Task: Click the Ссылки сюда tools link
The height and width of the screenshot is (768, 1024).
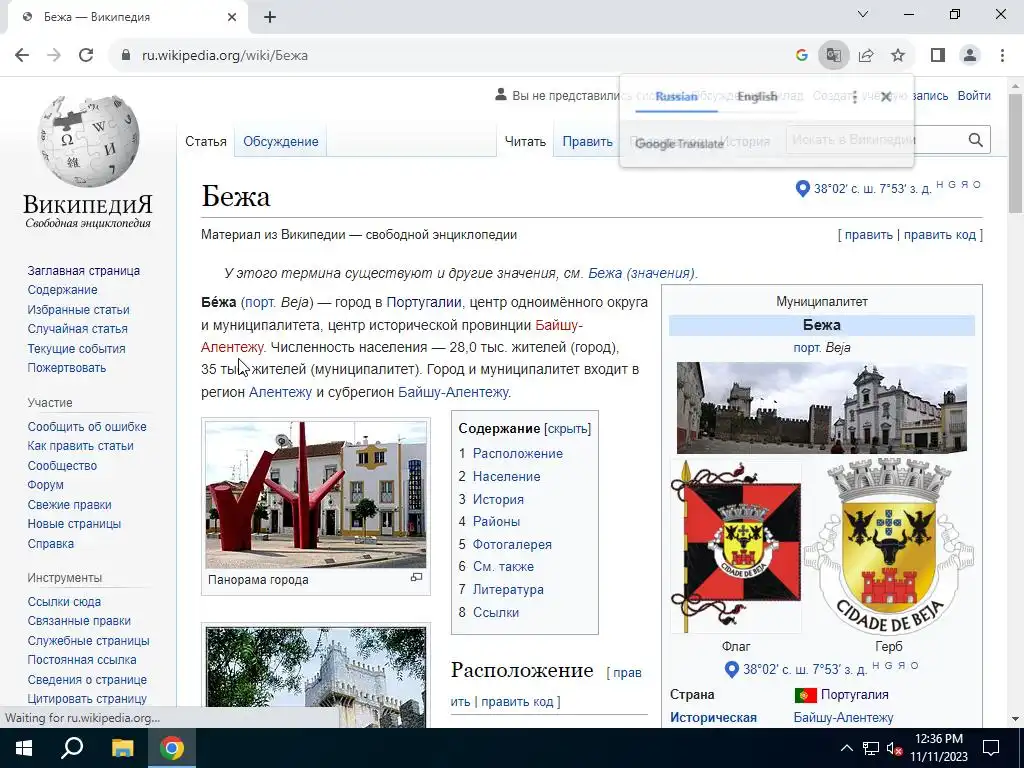Action: click(64, 602)
